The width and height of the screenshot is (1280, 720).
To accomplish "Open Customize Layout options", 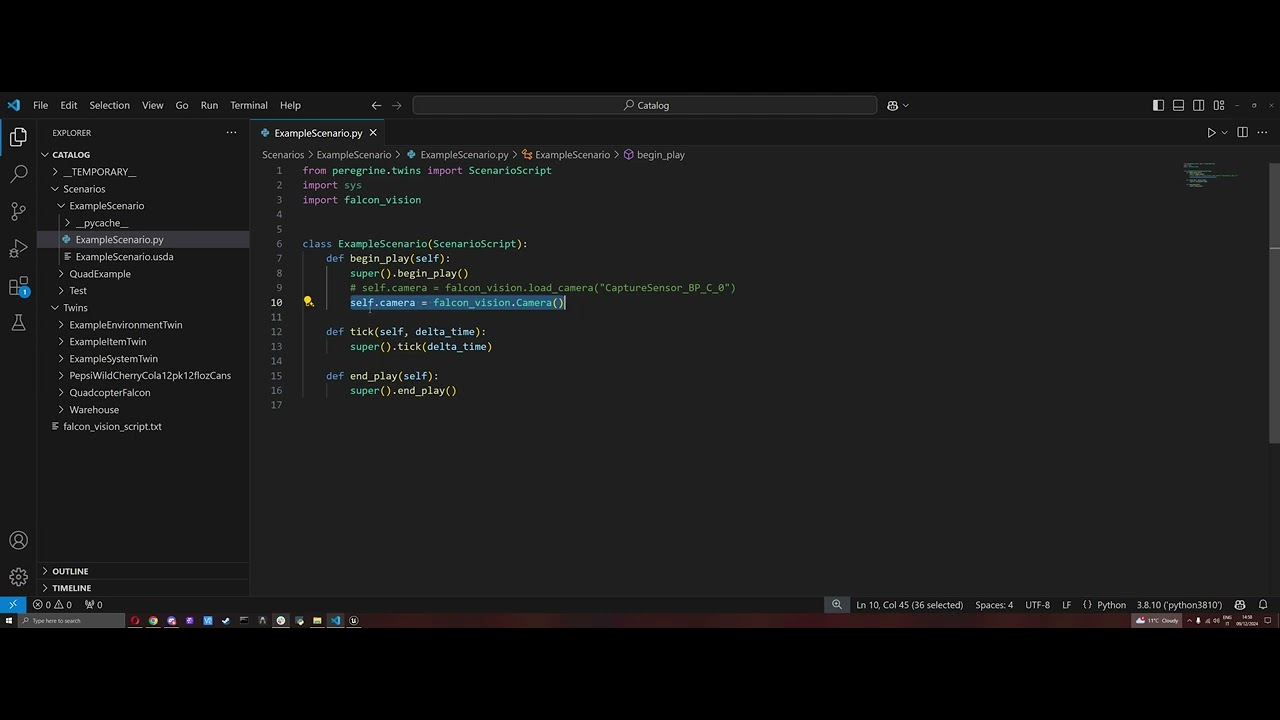I will [1218, 105].
